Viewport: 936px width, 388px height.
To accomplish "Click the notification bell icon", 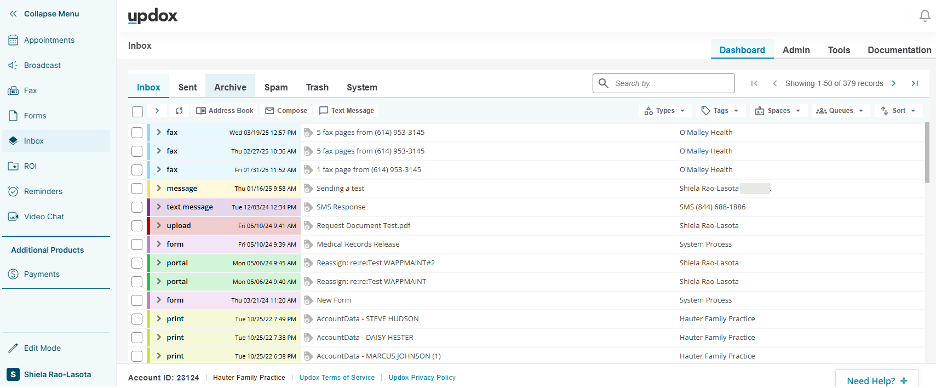I will tap(925, 16).
